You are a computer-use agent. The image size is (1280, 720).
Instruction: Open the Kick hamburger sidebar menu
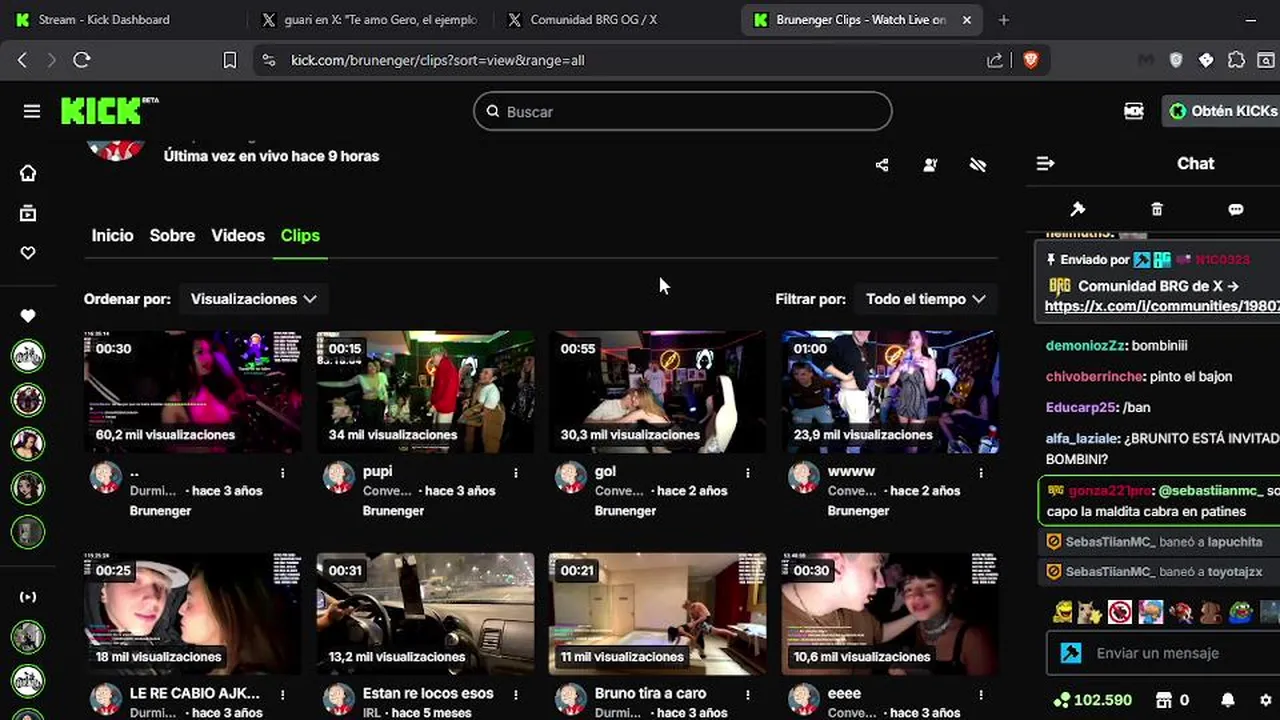coord(32,111)
